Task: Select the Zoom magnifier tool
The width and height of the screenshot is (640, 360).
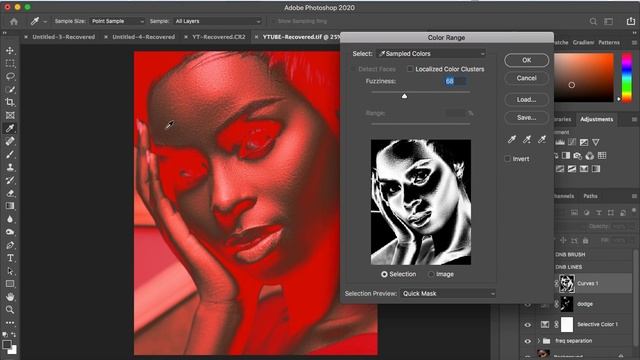Action: click(x=10, y=310)
